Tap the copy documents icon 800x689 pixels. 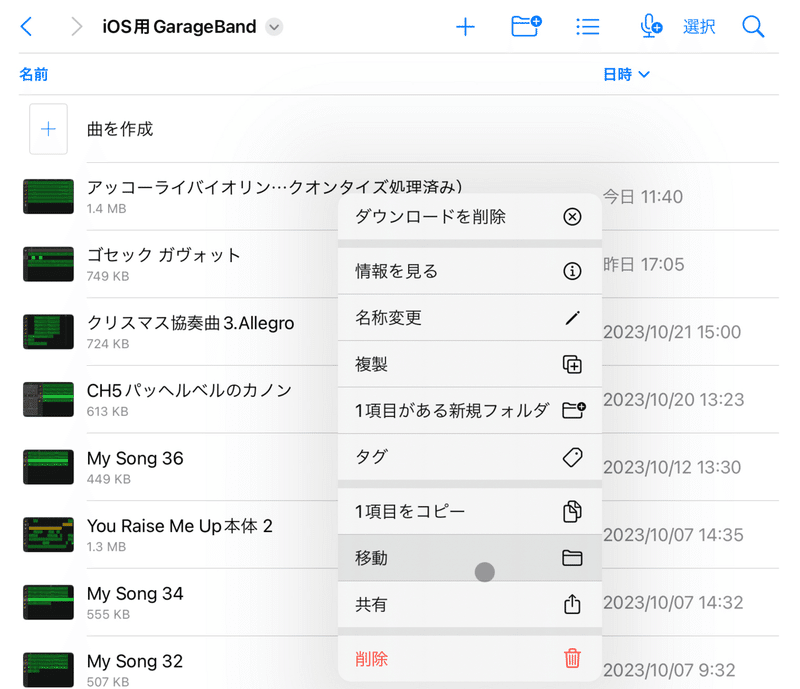(x=572, y=511)
